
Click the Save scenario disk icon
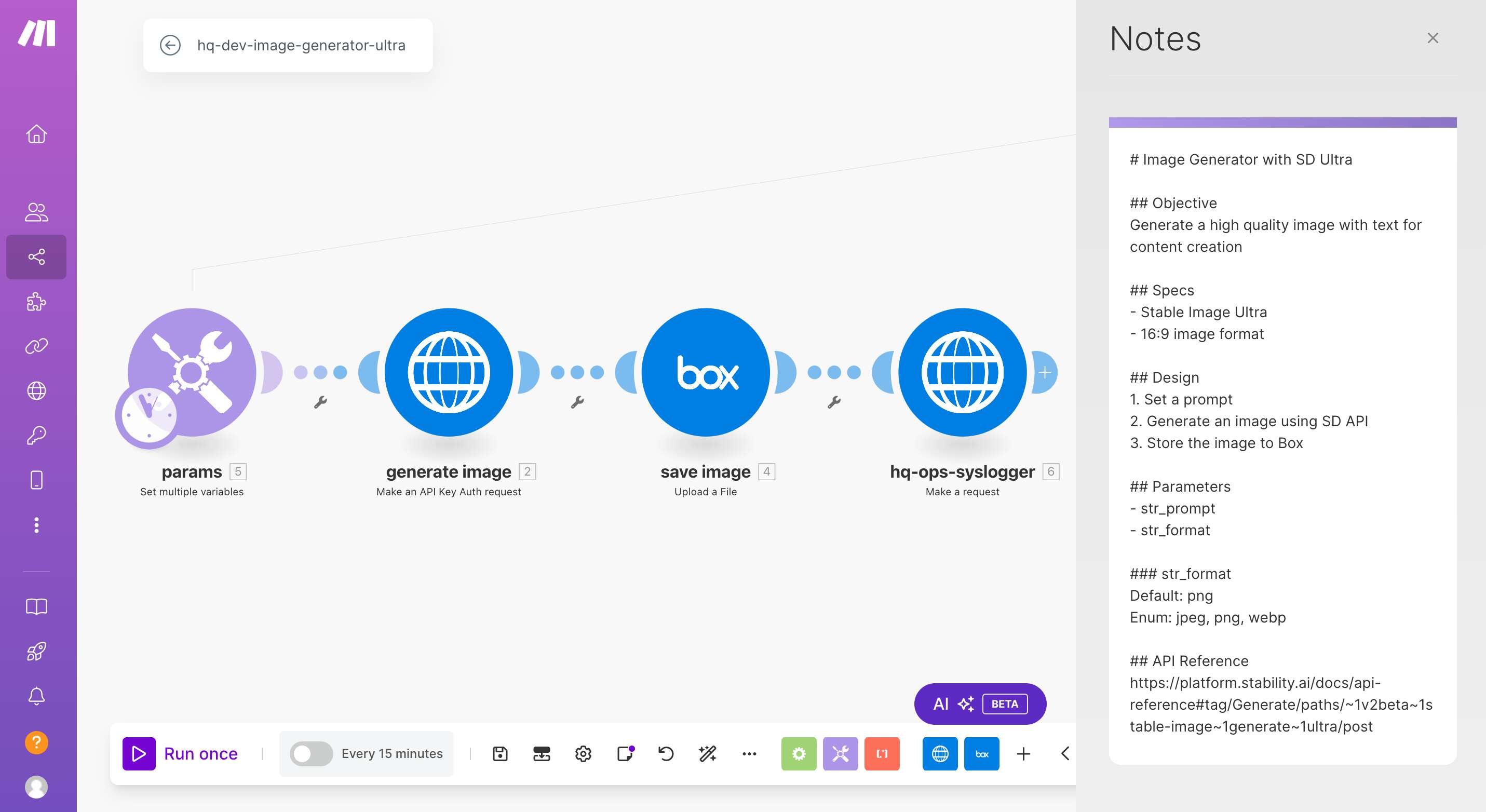click(500, 753)
